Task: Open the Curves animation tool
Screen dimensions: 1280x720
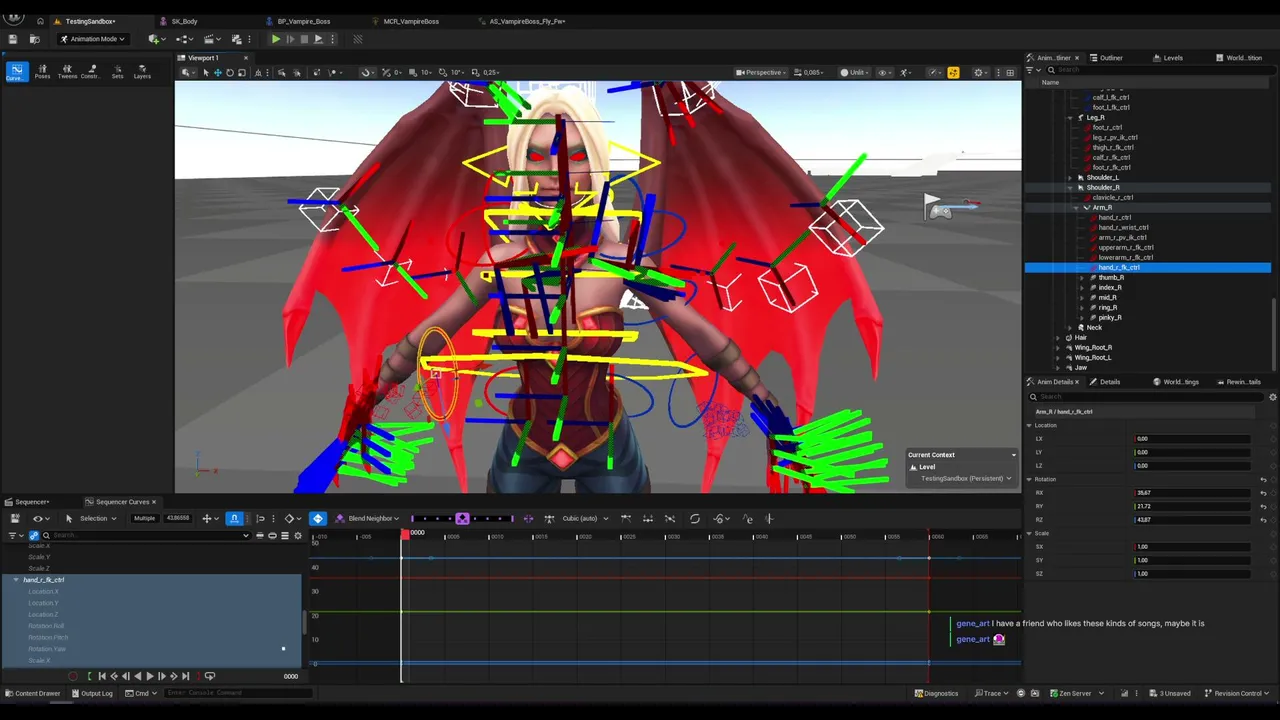Action: 17,72
